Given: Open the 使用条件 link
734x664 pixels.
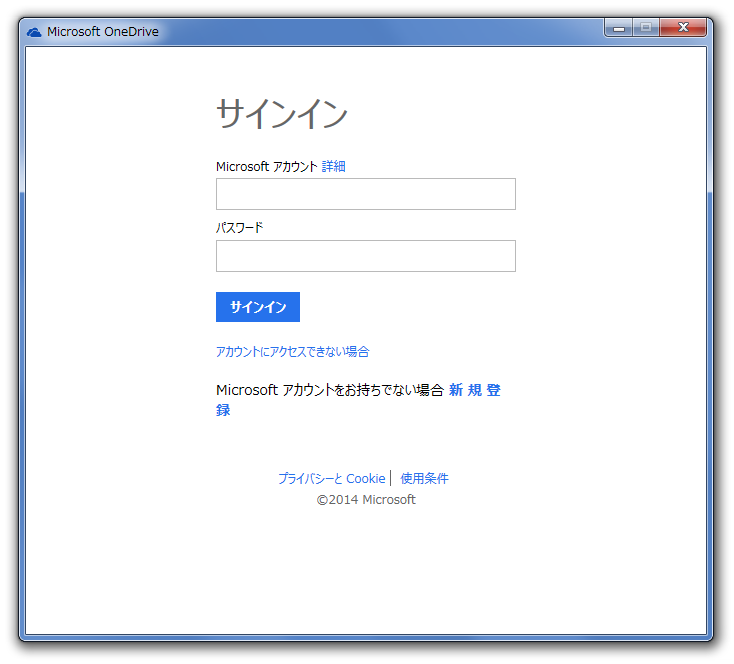Looking at the screenshot, I should (x=425, y=479).
